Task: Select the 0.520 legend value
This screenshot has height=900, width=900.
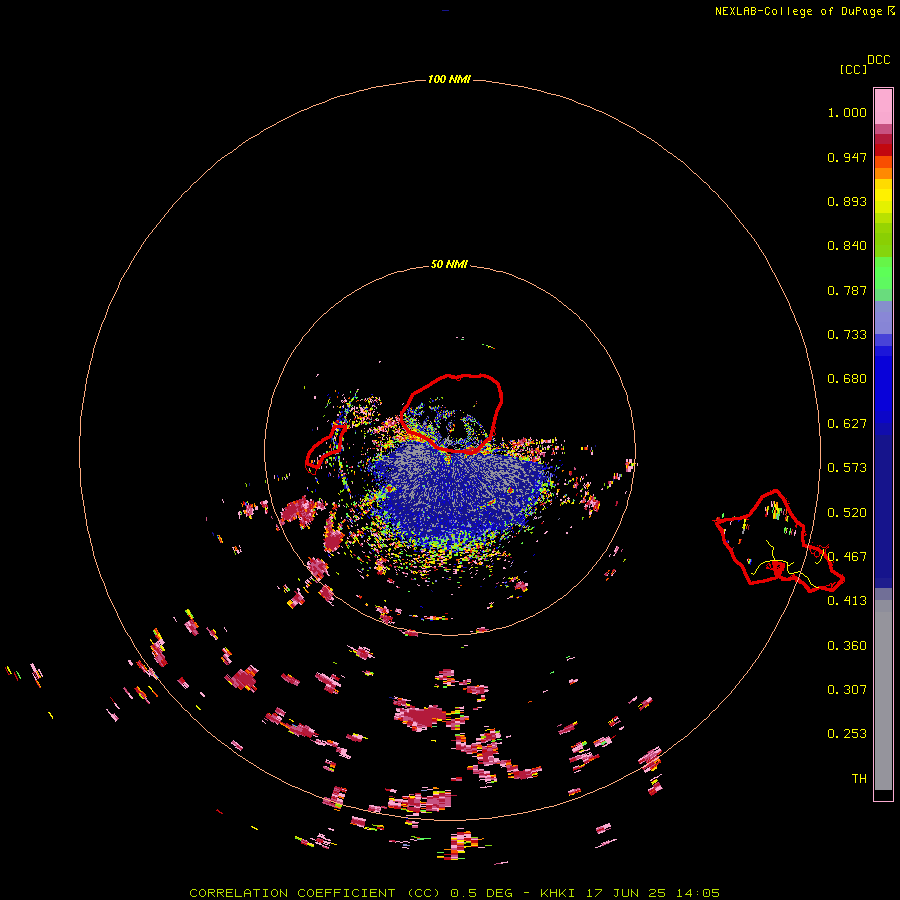Action: 847,513
